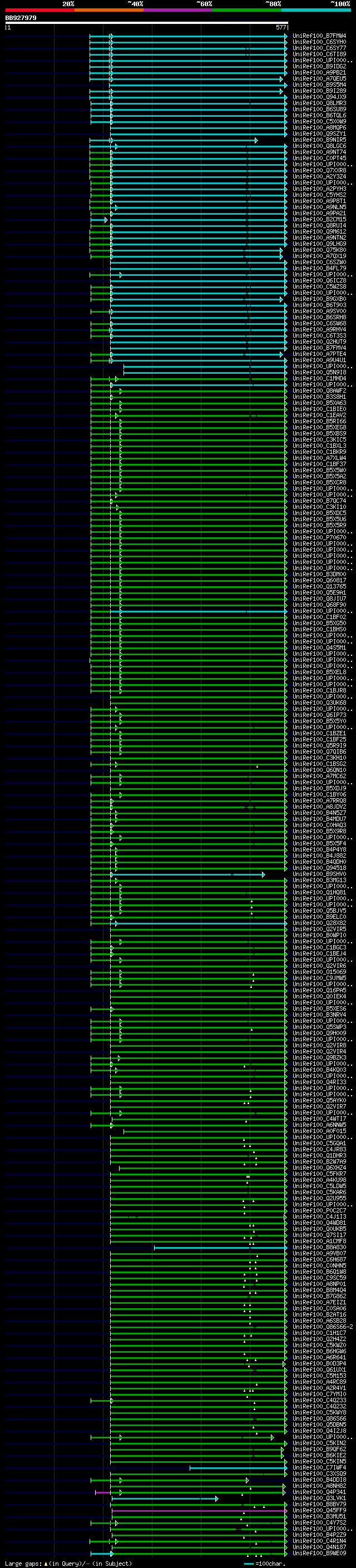356x1568 pixels.
Task: Open hit UniRef100_C6SY77
Action: click(x=319, y=48)
